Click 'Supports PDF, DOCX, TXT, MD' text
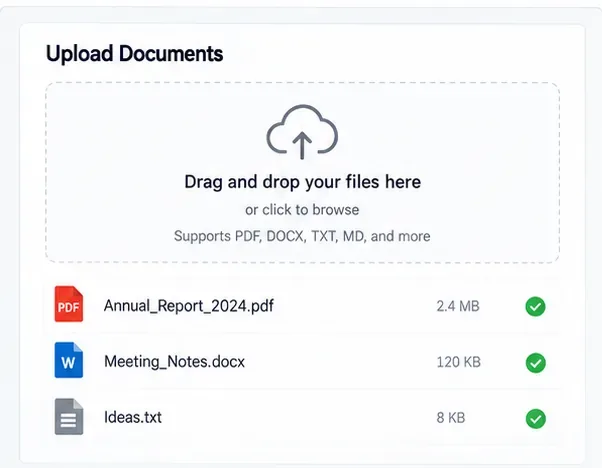 click(x=269, y=236)
